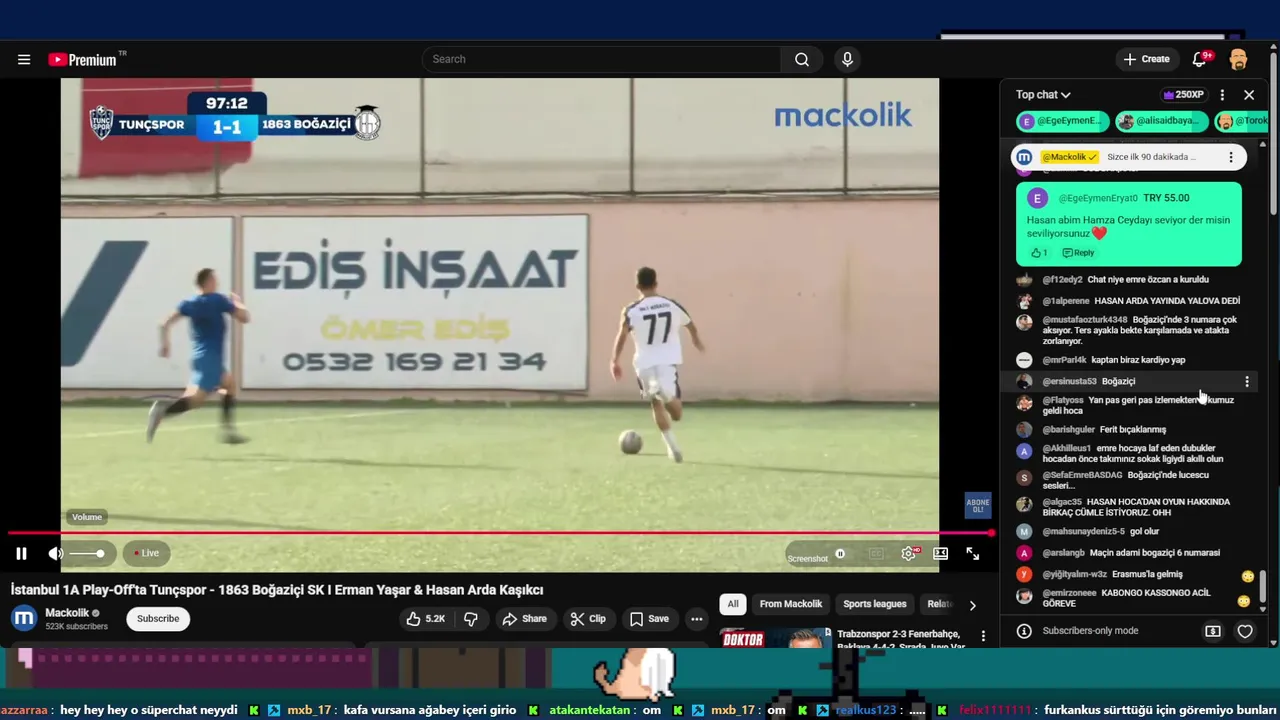
Task: Toggle autoplay switch in player
Action: [840, 553]
